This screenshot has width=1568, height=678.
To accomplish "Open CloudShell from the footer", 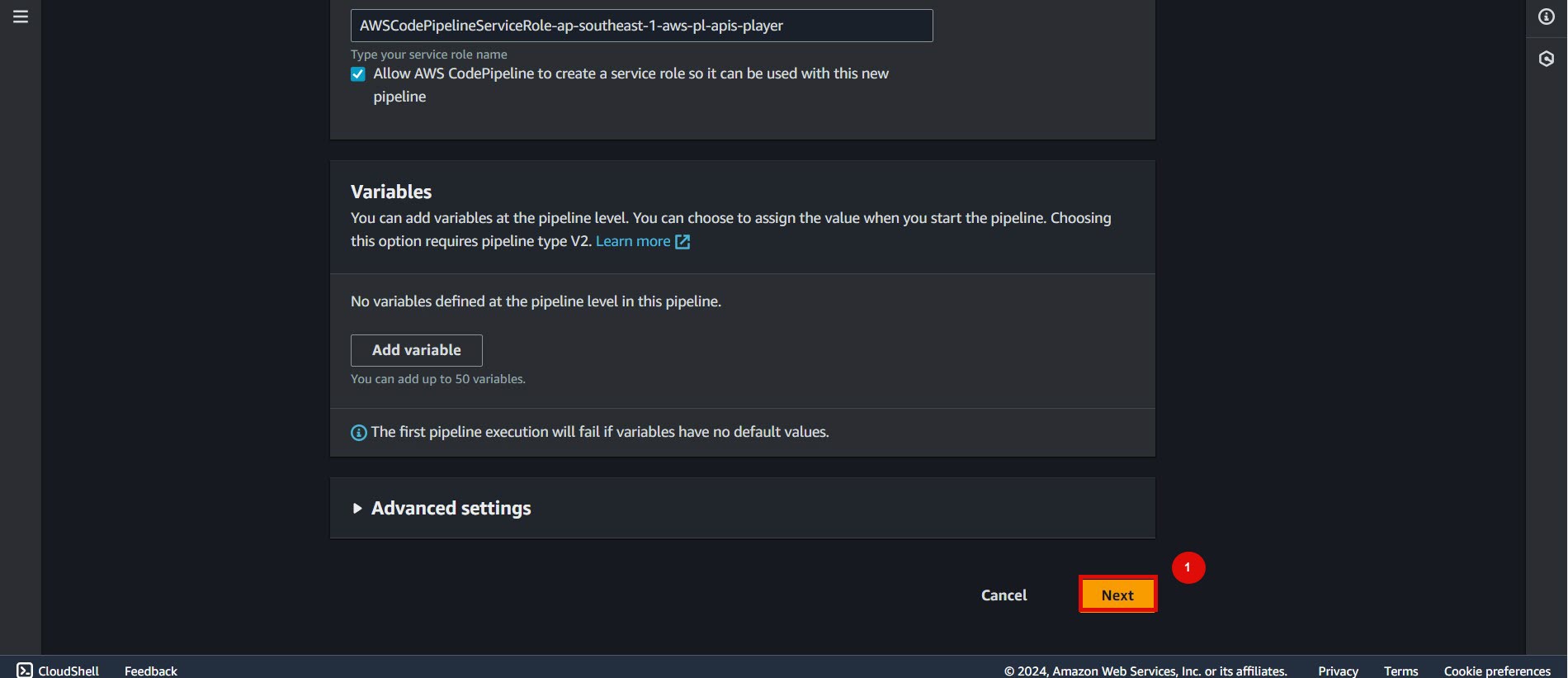I will (68, 671).
